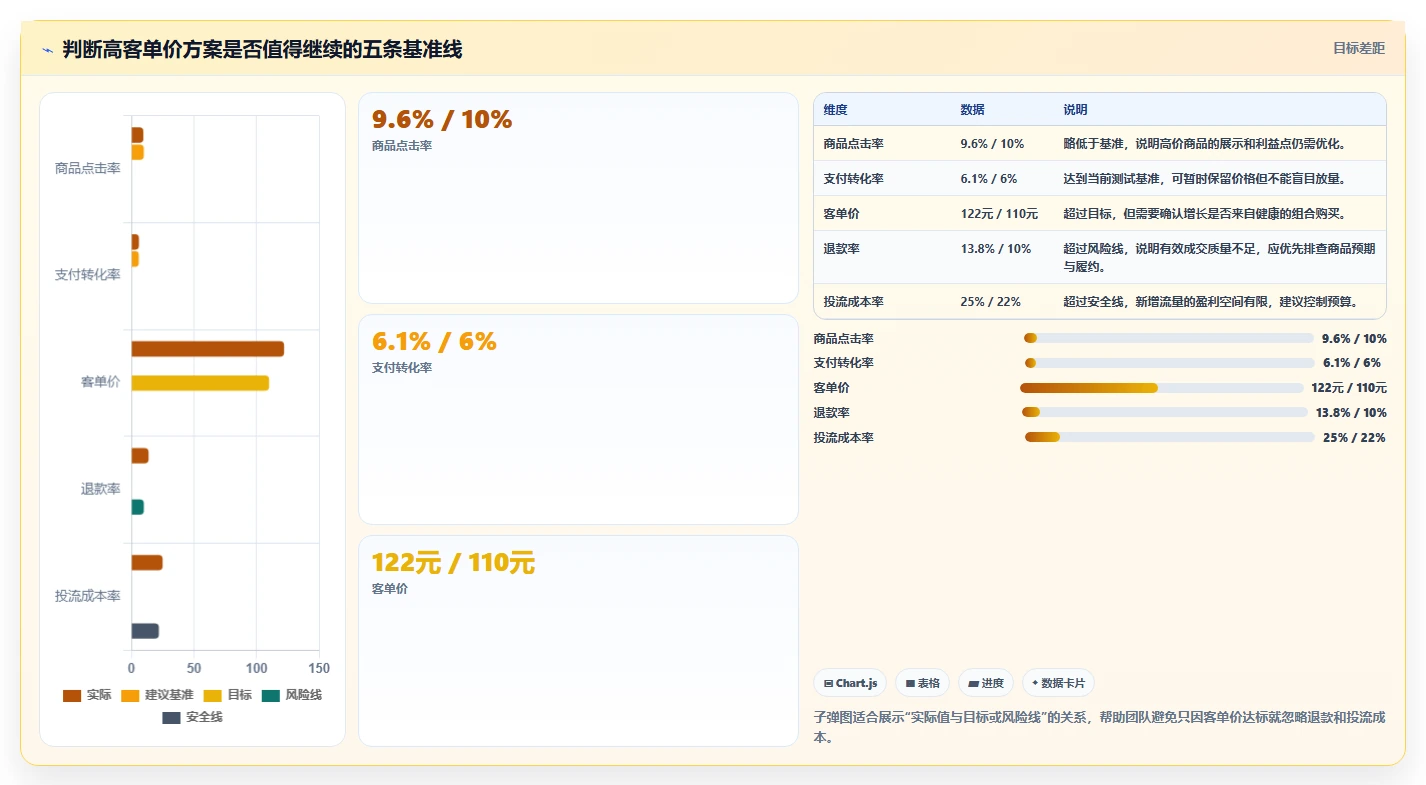The height and width of the screenshot is (785, 1426).
Task: Click the 退款率 progress bar
Action: (1164, 412)
